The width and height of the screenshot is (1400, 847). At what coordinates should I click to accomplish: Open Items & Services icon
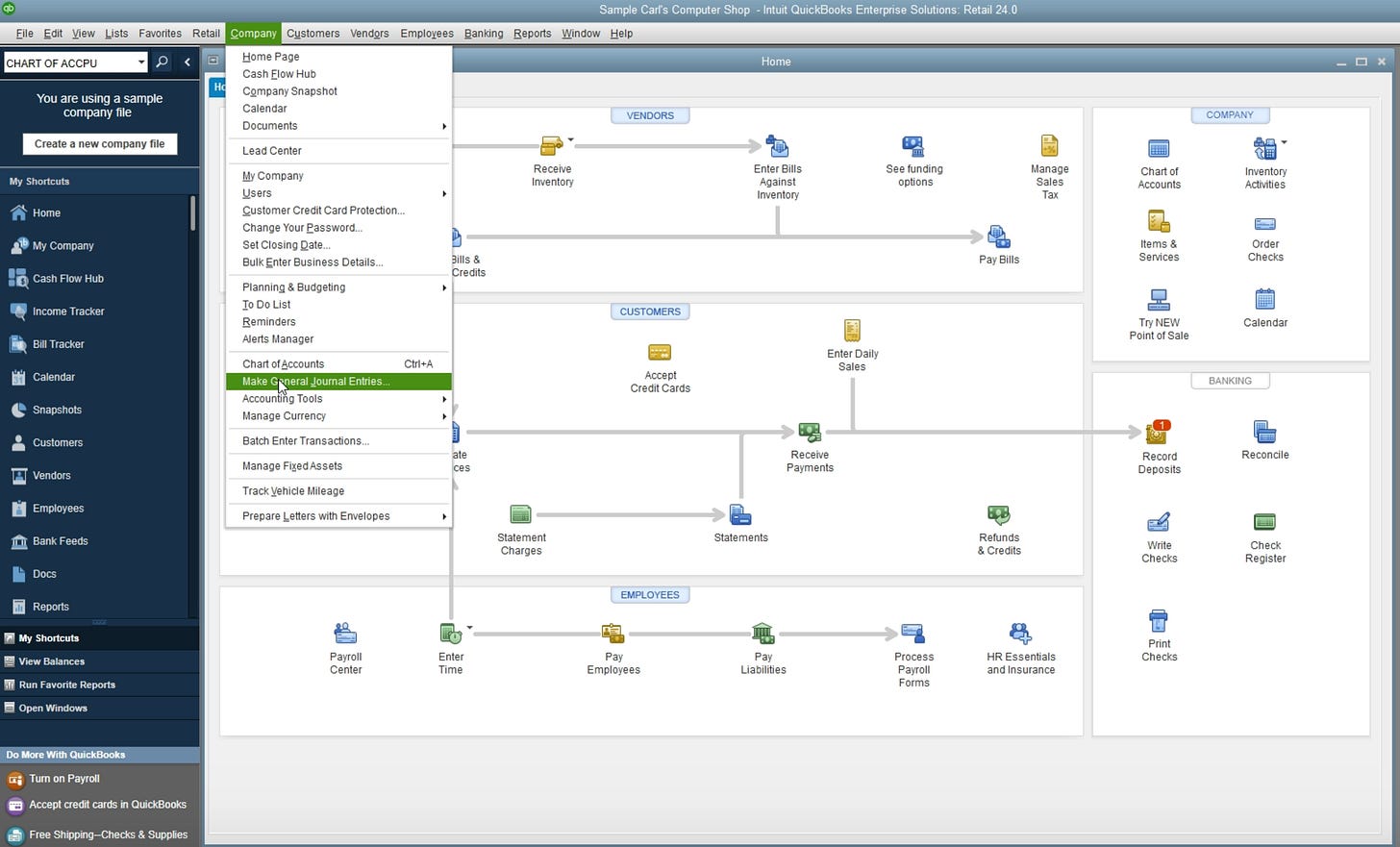coord(1159,222)
